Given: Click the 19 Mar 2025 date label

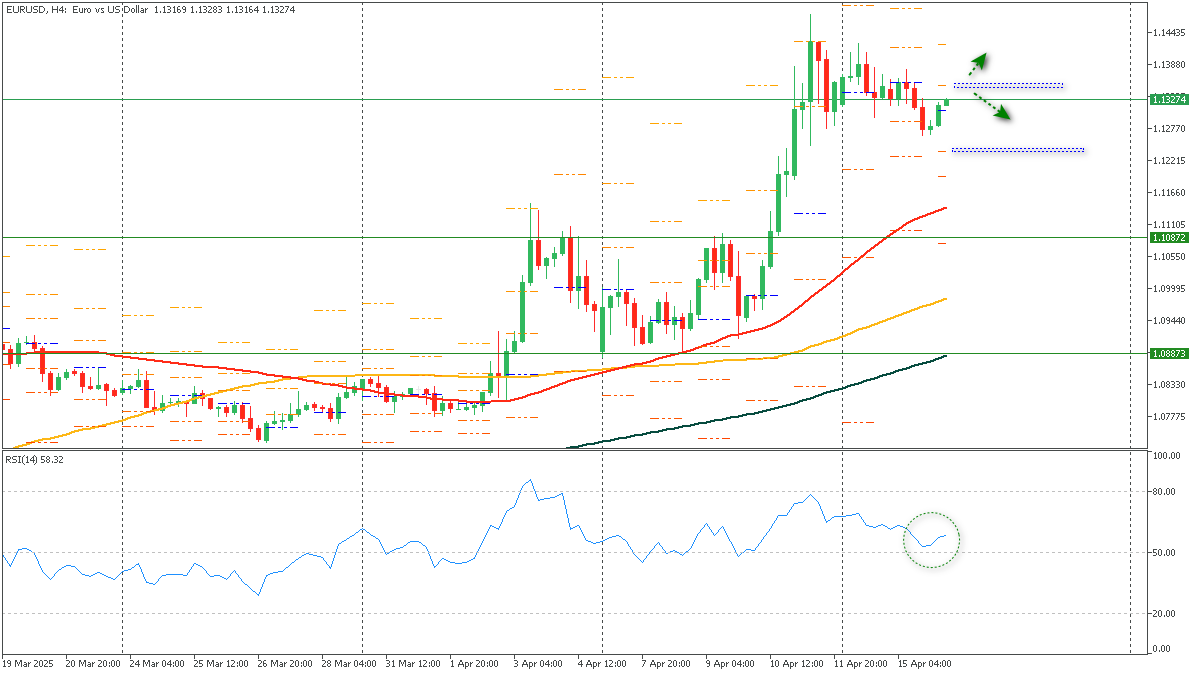Looking at the screenshot, I should coord(28,663).
